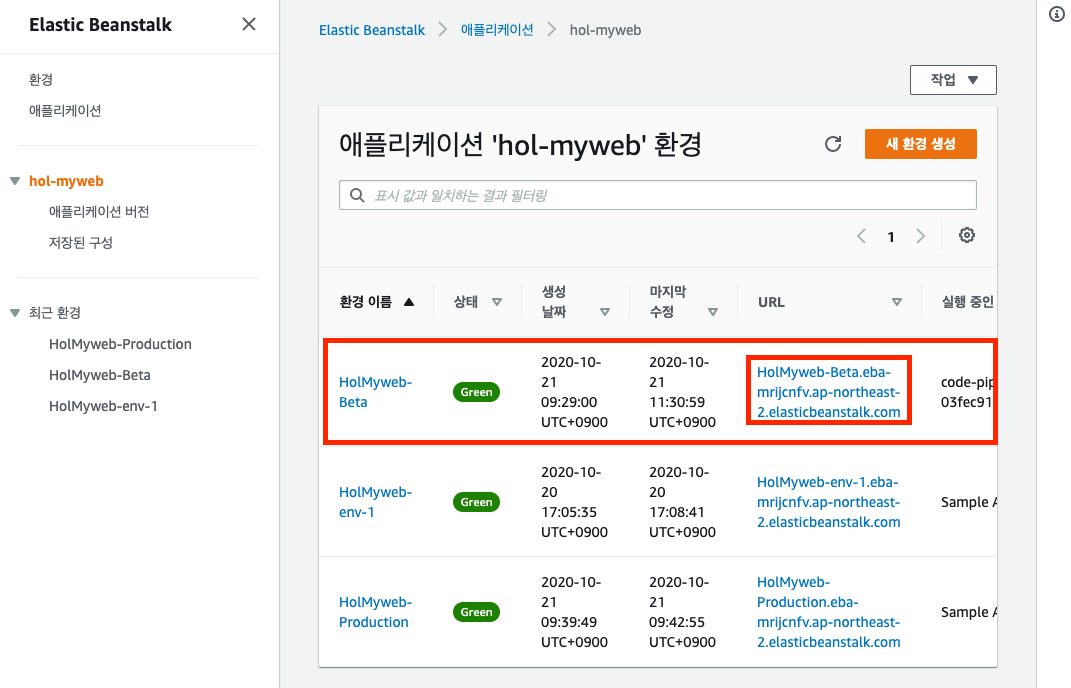1071x688 pixels.
Task: Click hol-myweb breadcrumb text
Action: coord(605,30)
